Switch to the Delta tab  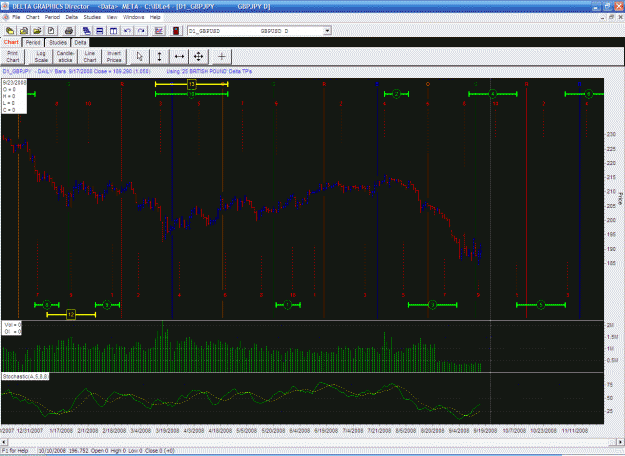point(80,43)
